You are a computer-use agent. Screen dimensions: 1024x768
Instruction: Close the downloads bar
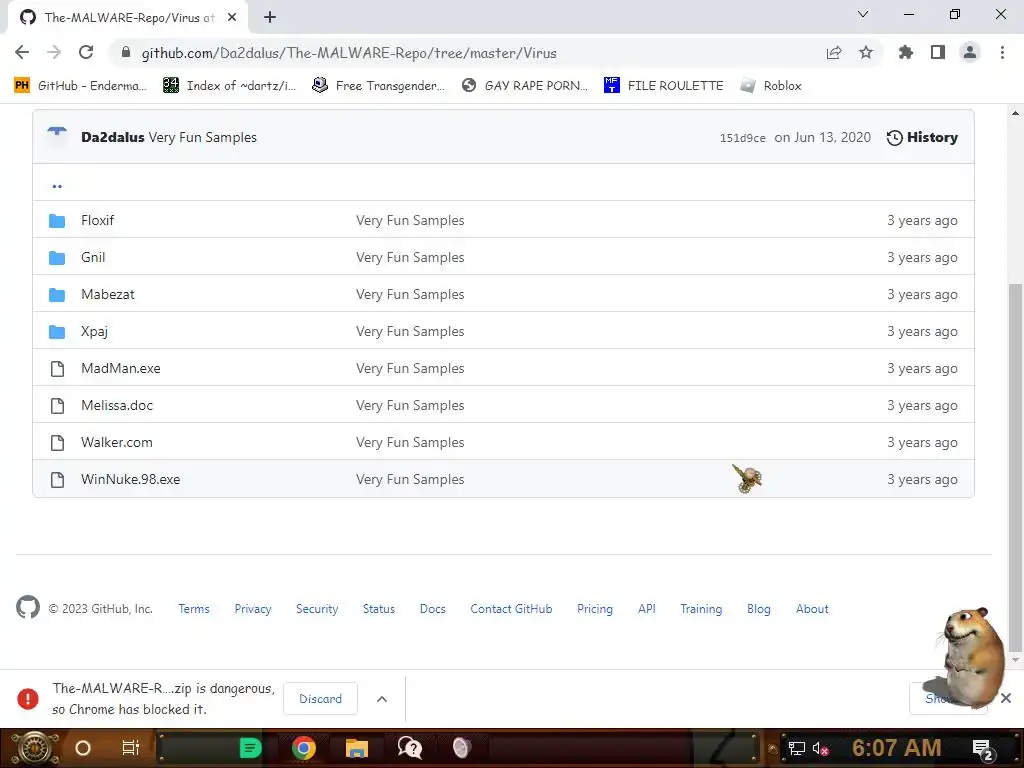pyautogui.click(x=1006, y=698)
